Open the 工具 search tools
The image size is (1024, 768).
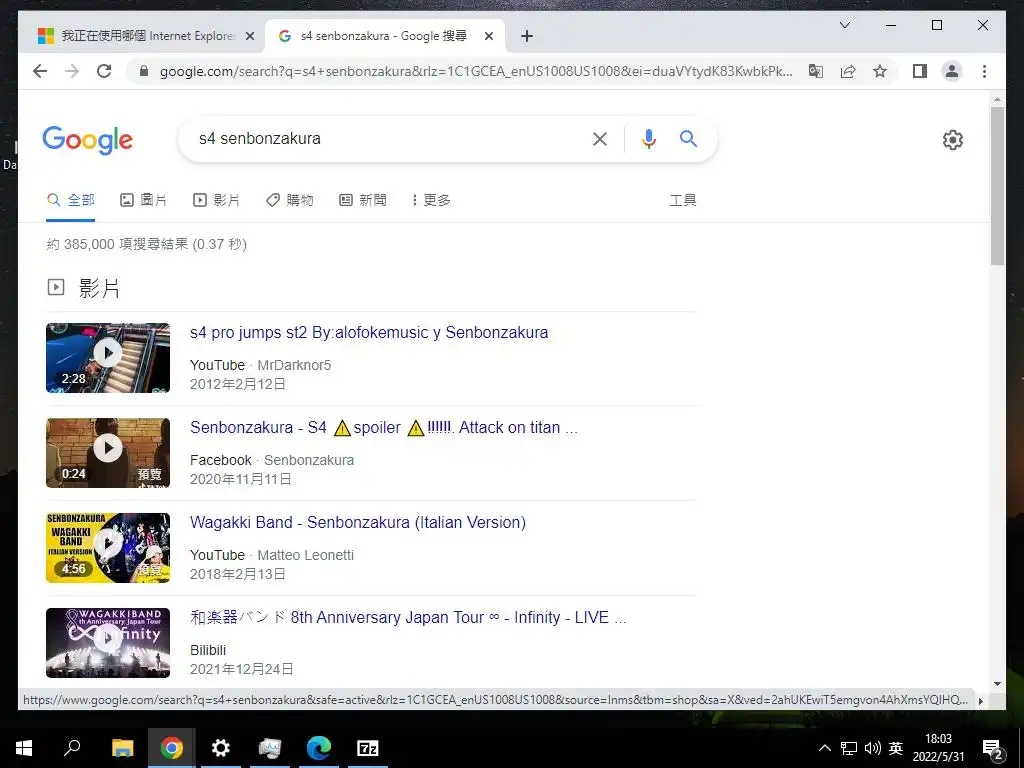click(682, 200)
